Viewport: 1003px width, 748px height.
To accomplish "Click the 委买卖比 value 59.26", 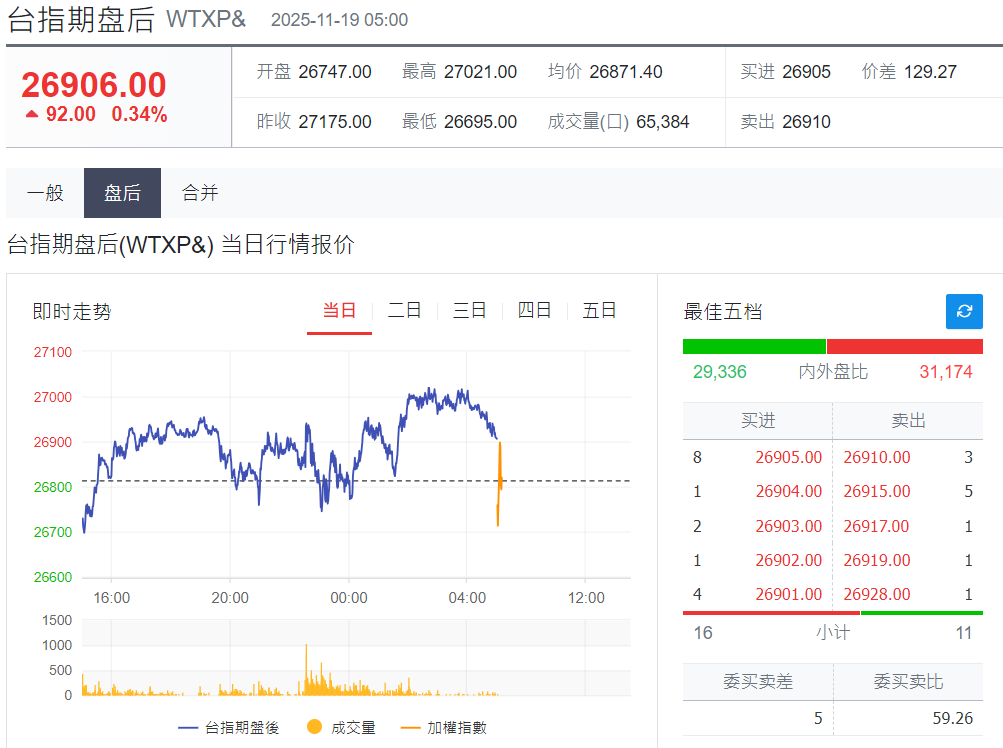I will tap(950, 718).
